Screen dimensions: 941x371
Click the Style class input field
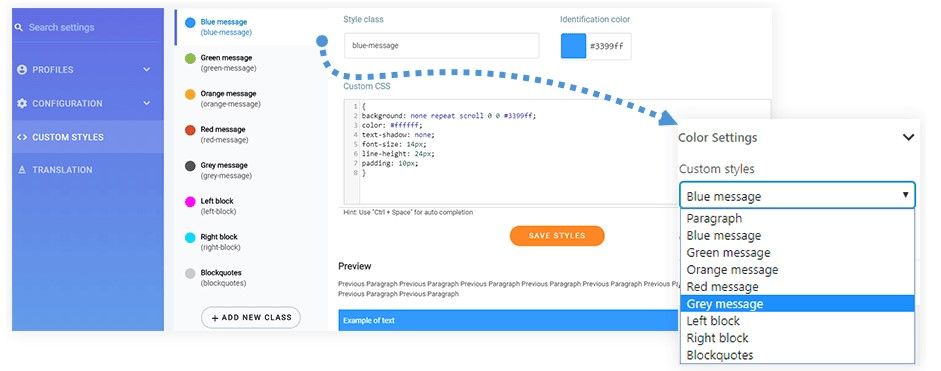[x=442, y=46]
